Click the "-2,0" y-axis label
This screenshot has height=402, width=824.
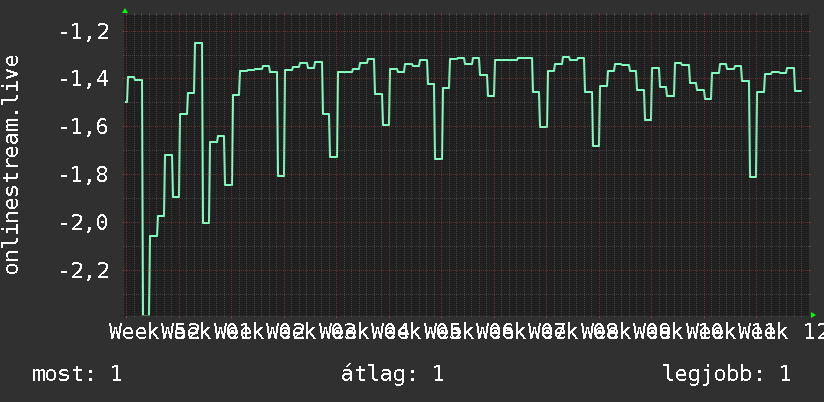point(84,223)
